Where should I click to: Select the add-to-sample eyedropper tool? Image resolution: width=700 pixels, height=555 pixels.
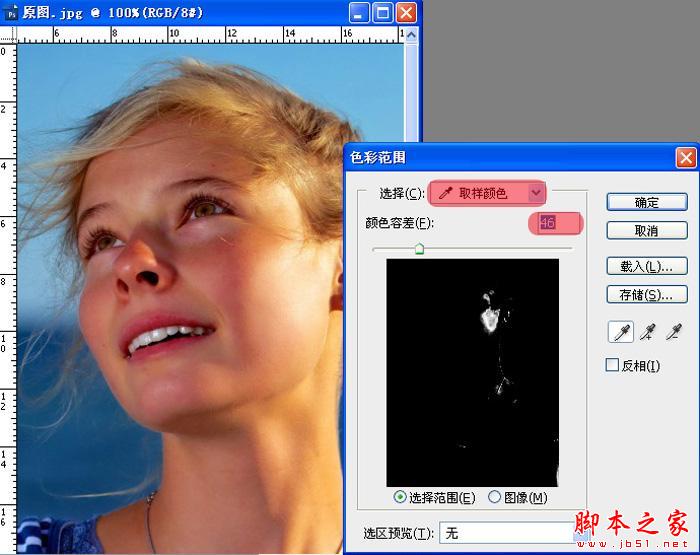[648, 333]
